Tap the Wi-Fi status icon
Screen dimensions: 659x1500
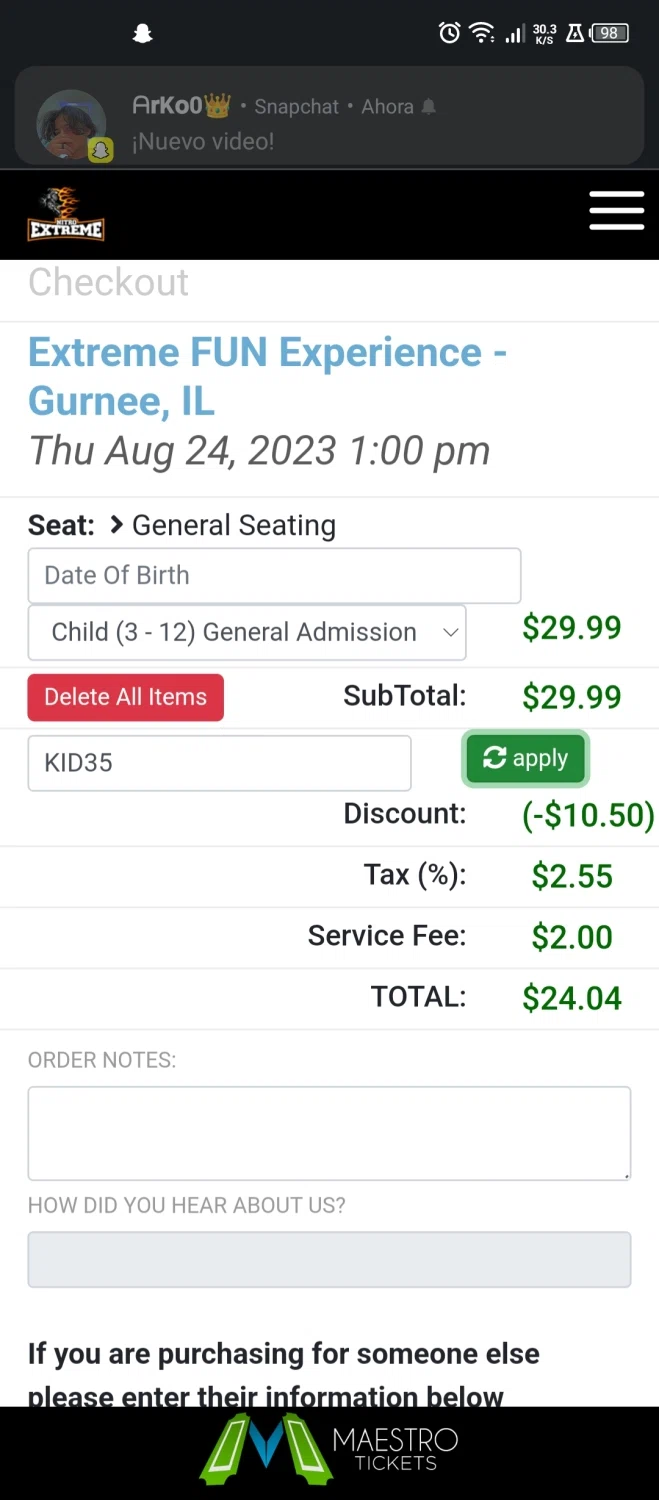482,33
